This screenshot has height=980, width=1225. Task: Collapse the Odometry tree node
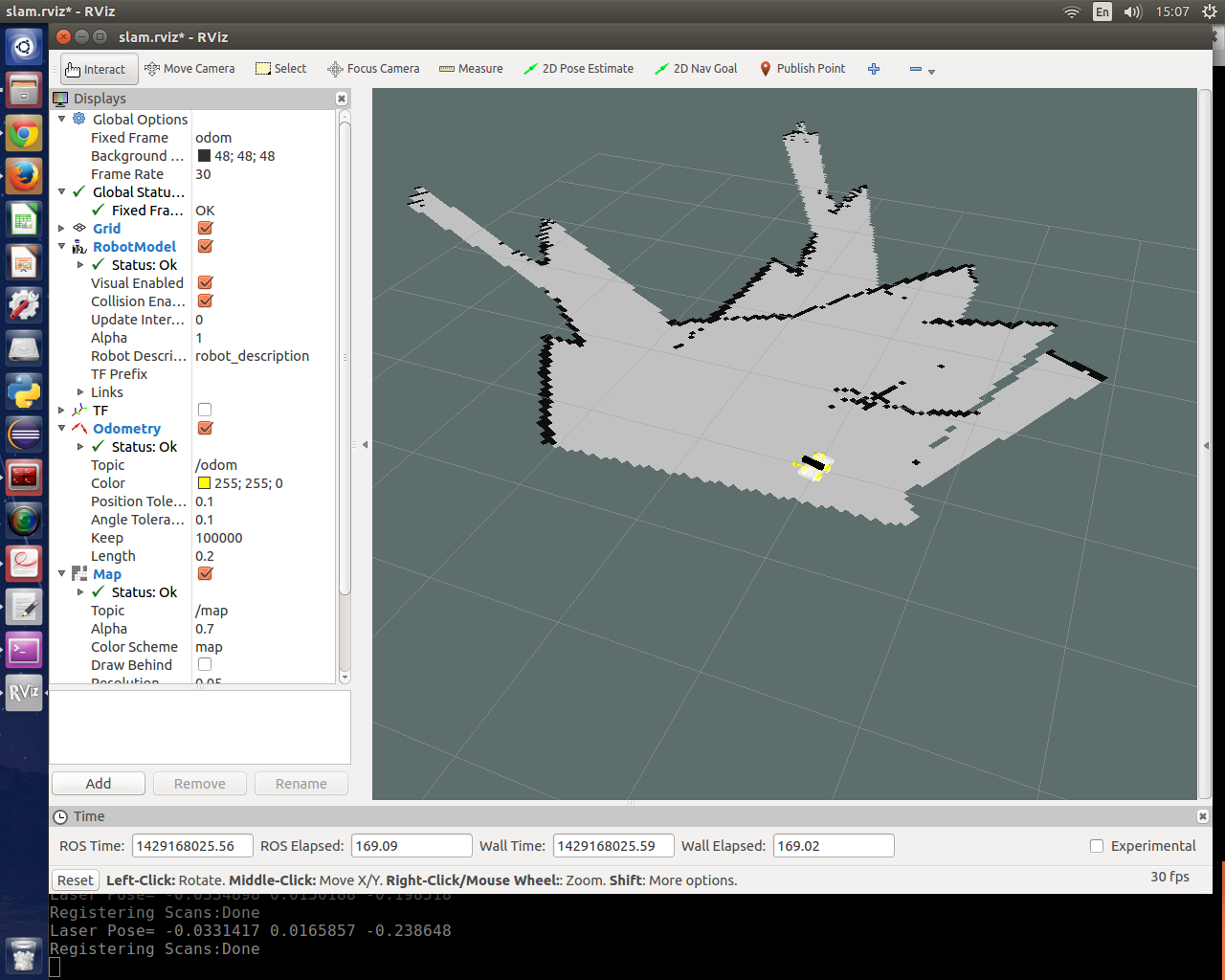pyautogui.click(x=62, y=428)
